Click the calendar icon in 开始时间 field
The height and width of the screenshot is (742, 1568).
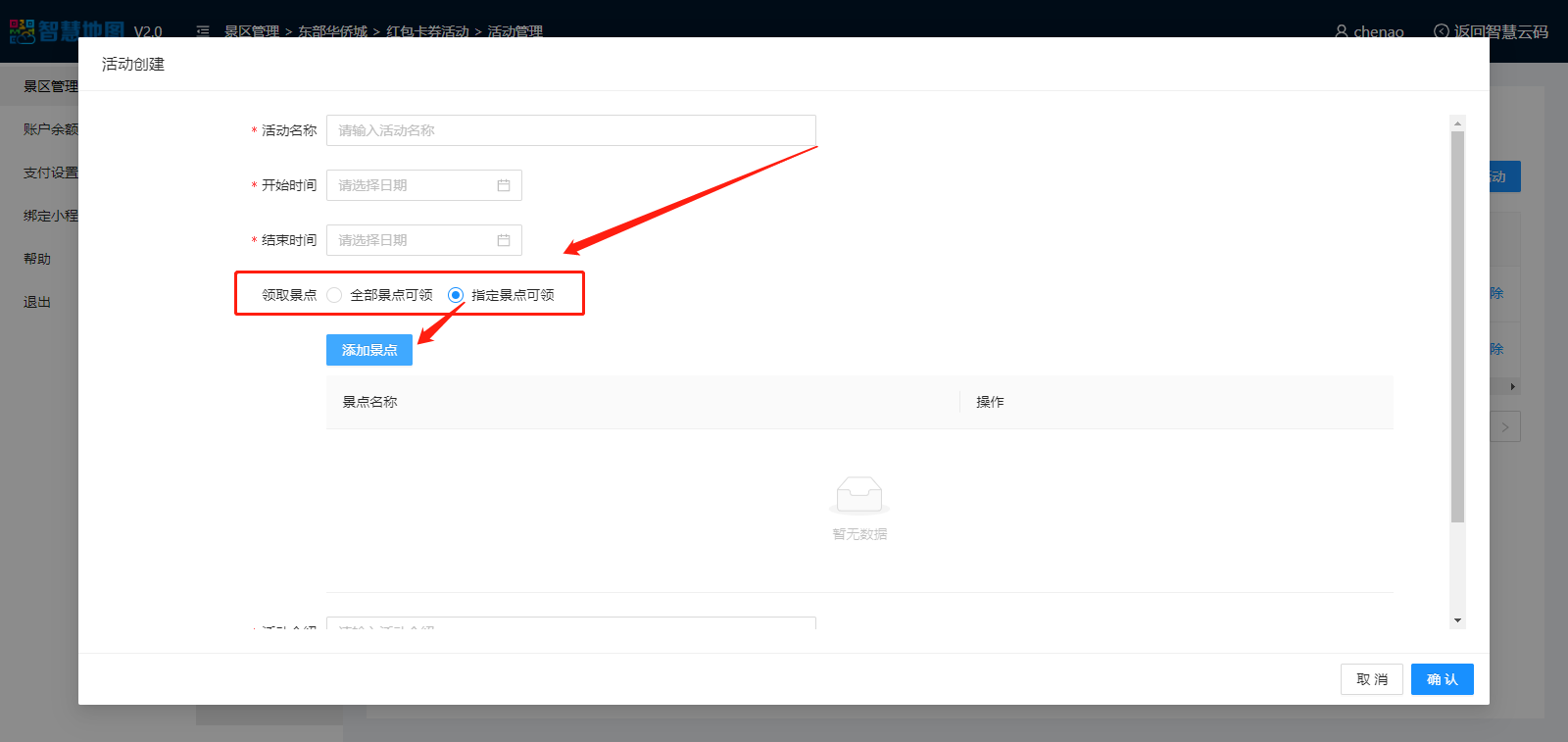coord(504,185)
